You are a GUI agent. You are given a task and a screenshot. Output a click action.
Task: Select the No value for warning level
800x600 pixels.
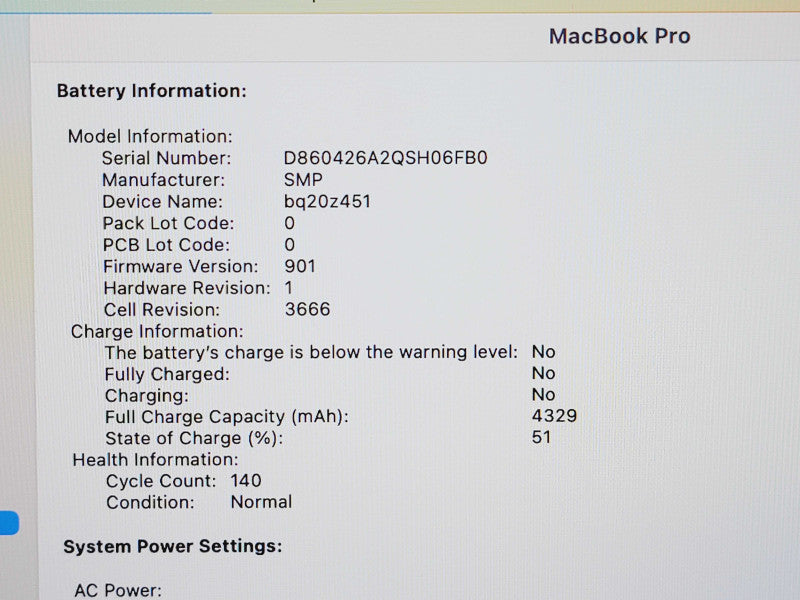(x=543, y=352)
